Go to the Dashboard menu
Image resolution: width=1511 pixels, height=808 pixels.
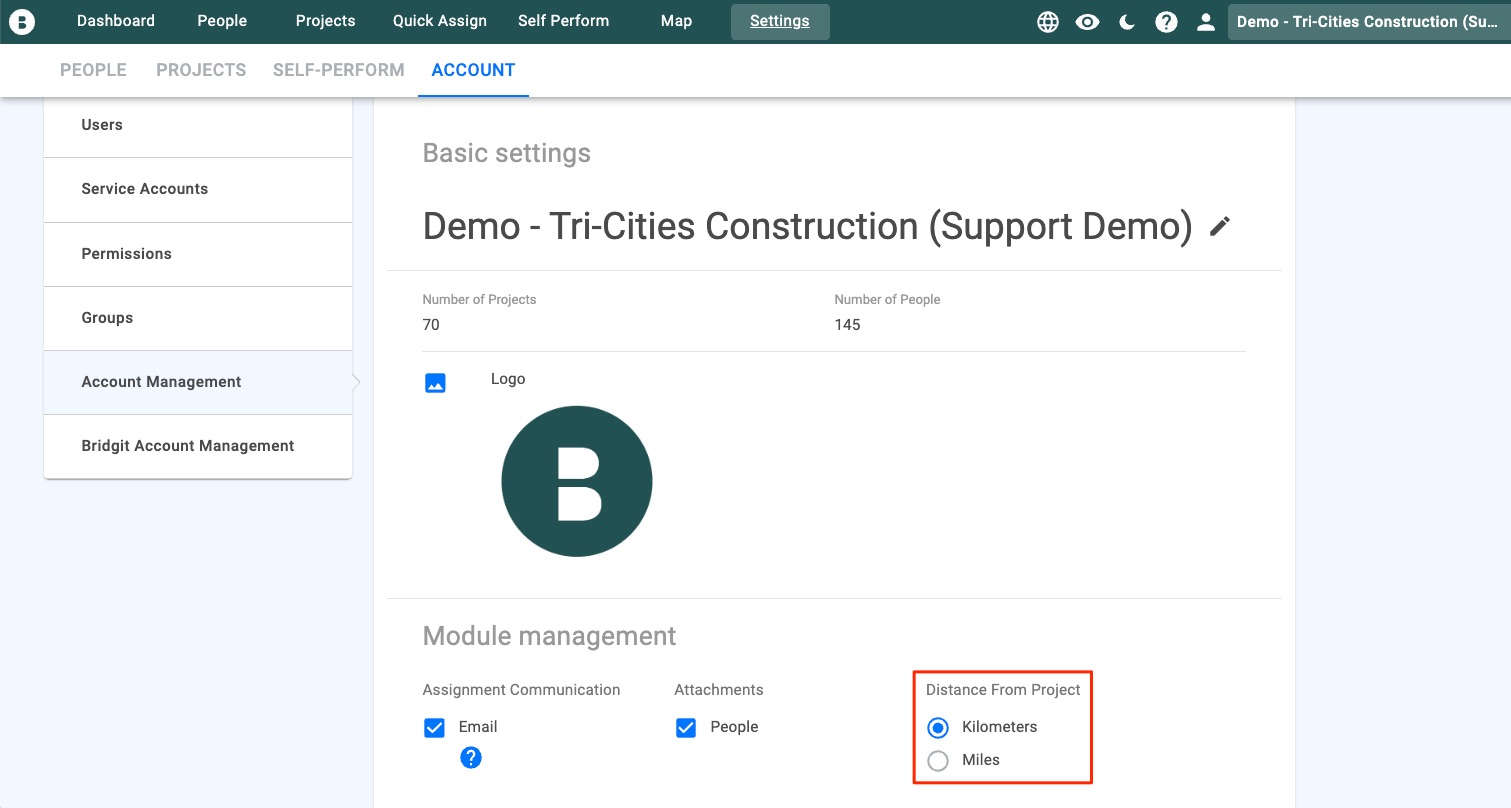pos(116,21)
